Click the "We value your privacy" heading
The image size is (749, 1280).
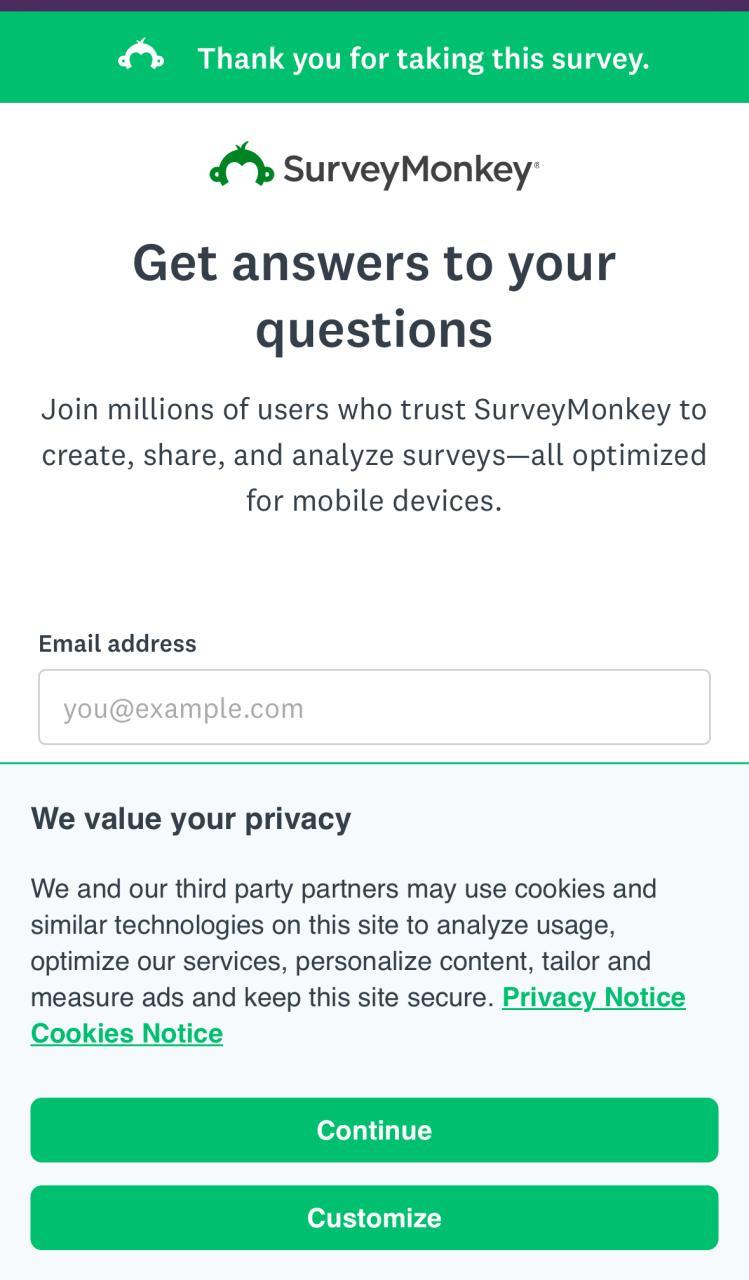(x=191, y=818)
